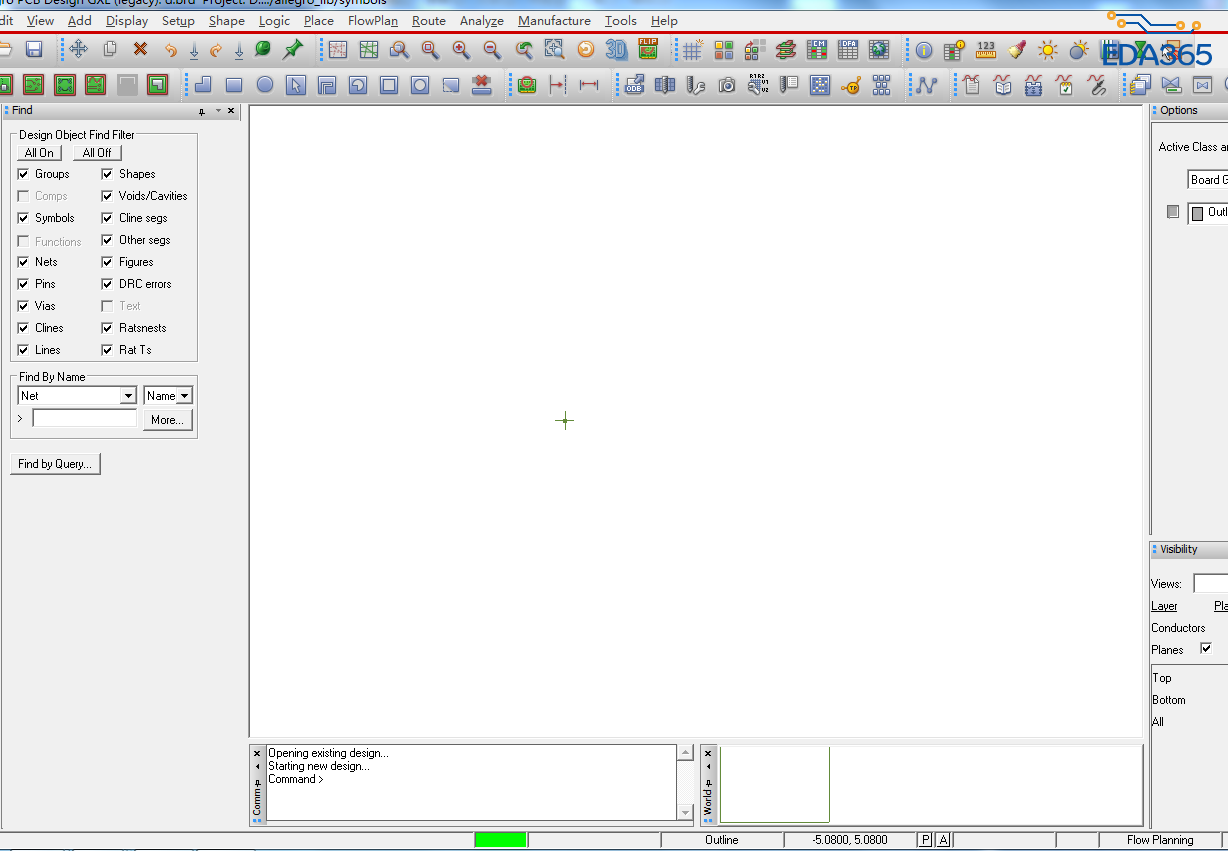Open the 3D viewer icon
The width and height of the screenshot is (1228, 851).
pos(617,49)
